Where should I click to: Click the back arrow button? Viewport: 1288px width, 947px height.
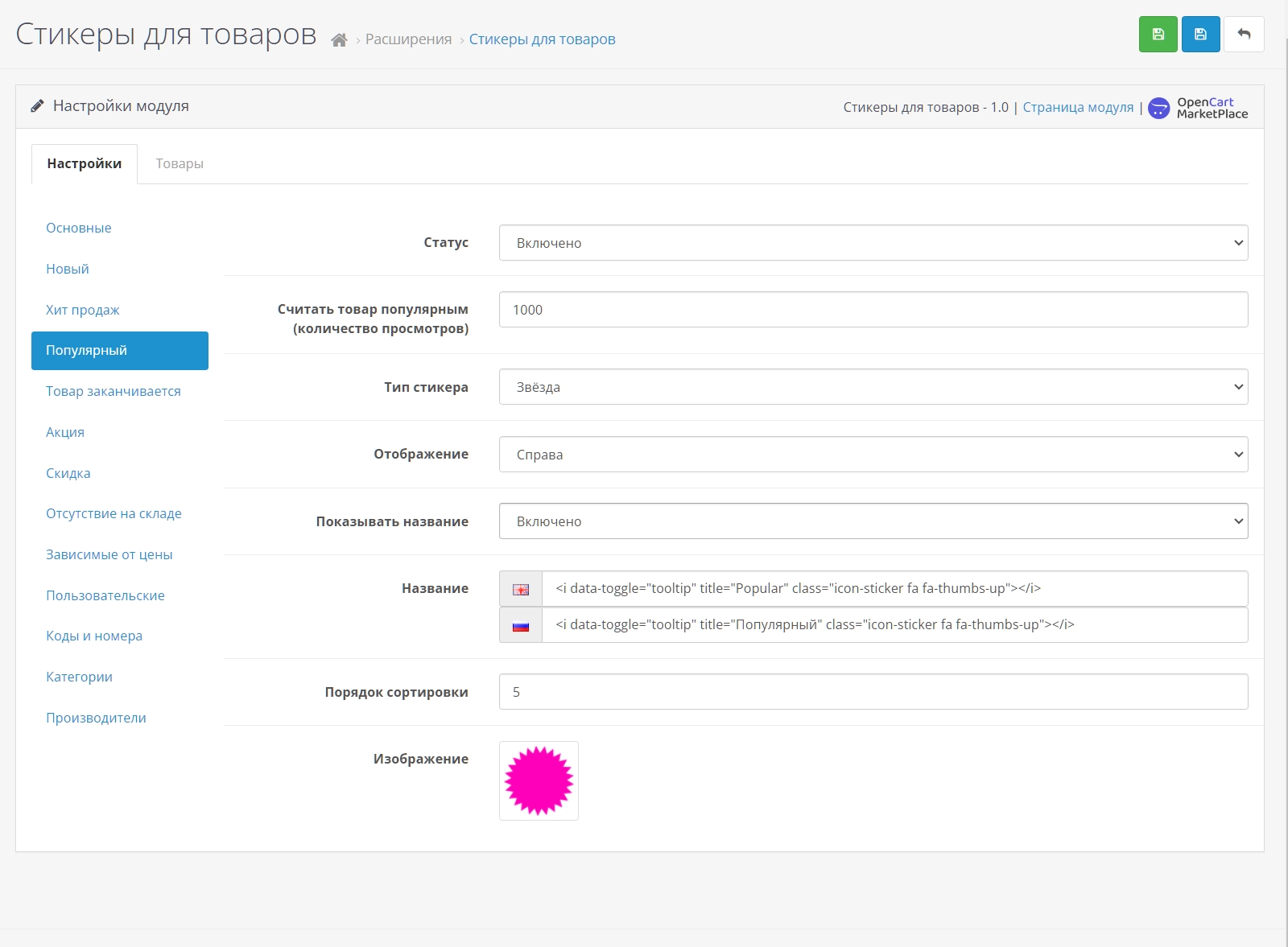tap(1244, 35)
